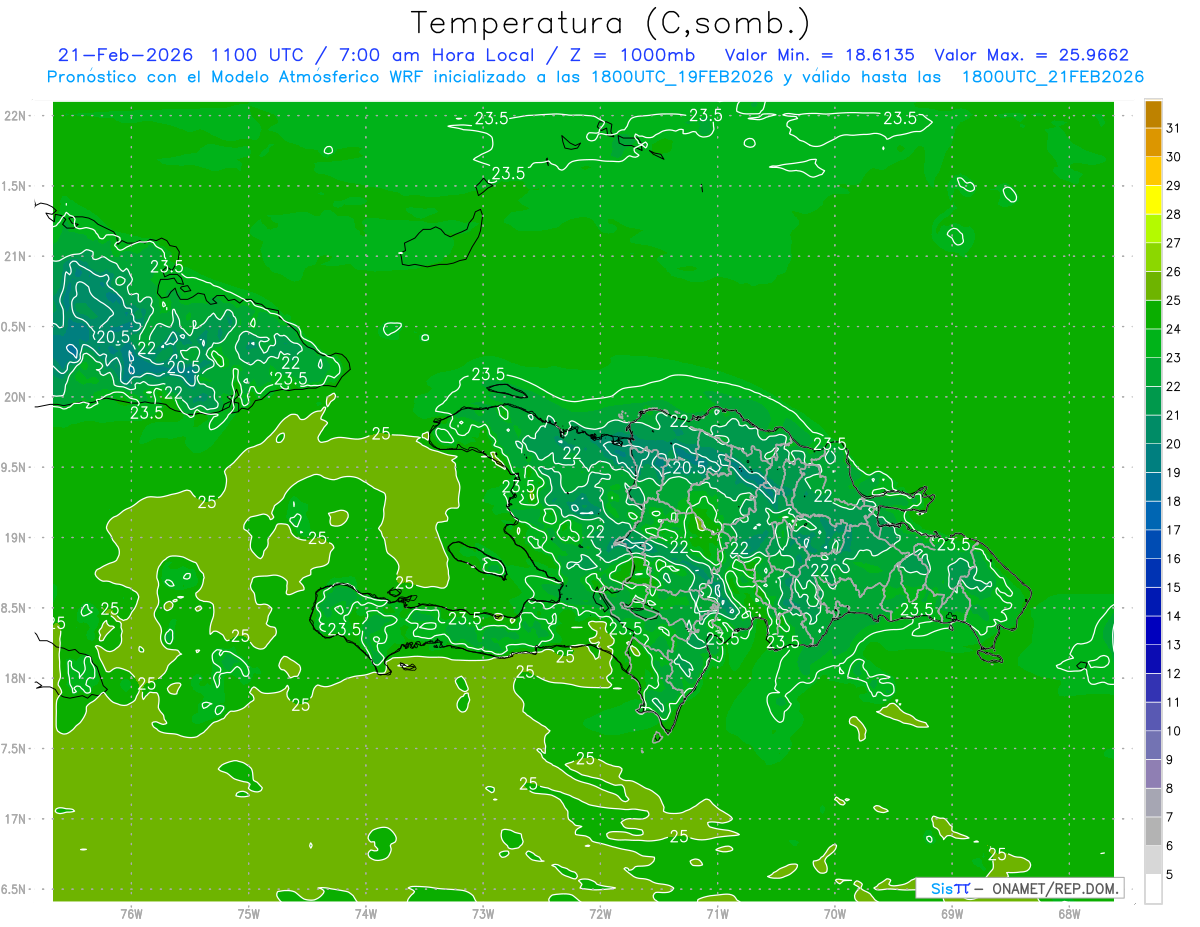The image size is (1200, 927).
Task: Click the gray color bar segment between 6 and 7
Action: (1153, 831)
